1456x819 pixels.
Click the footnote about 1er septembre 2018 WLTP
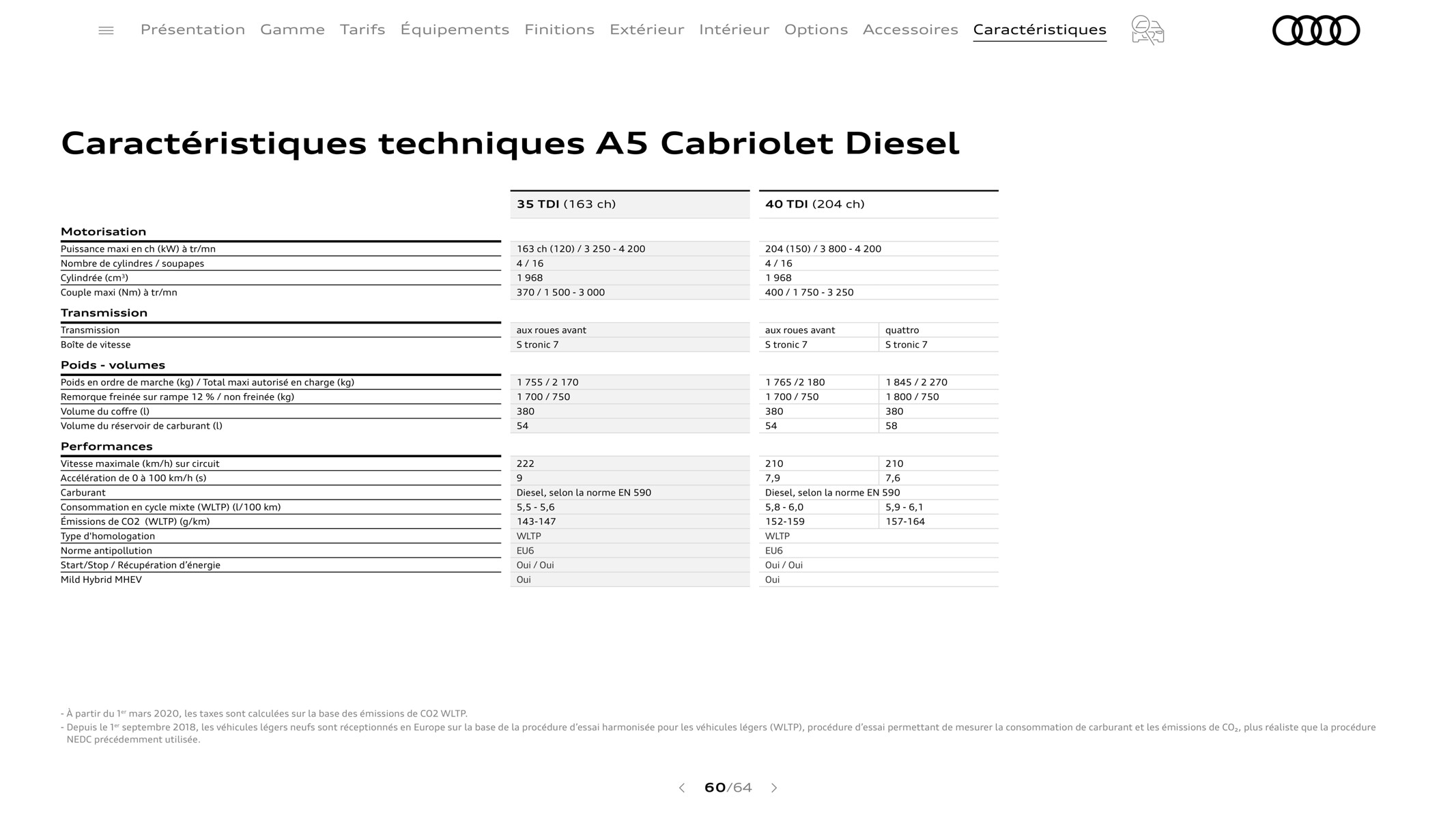(x=718, y=733)
